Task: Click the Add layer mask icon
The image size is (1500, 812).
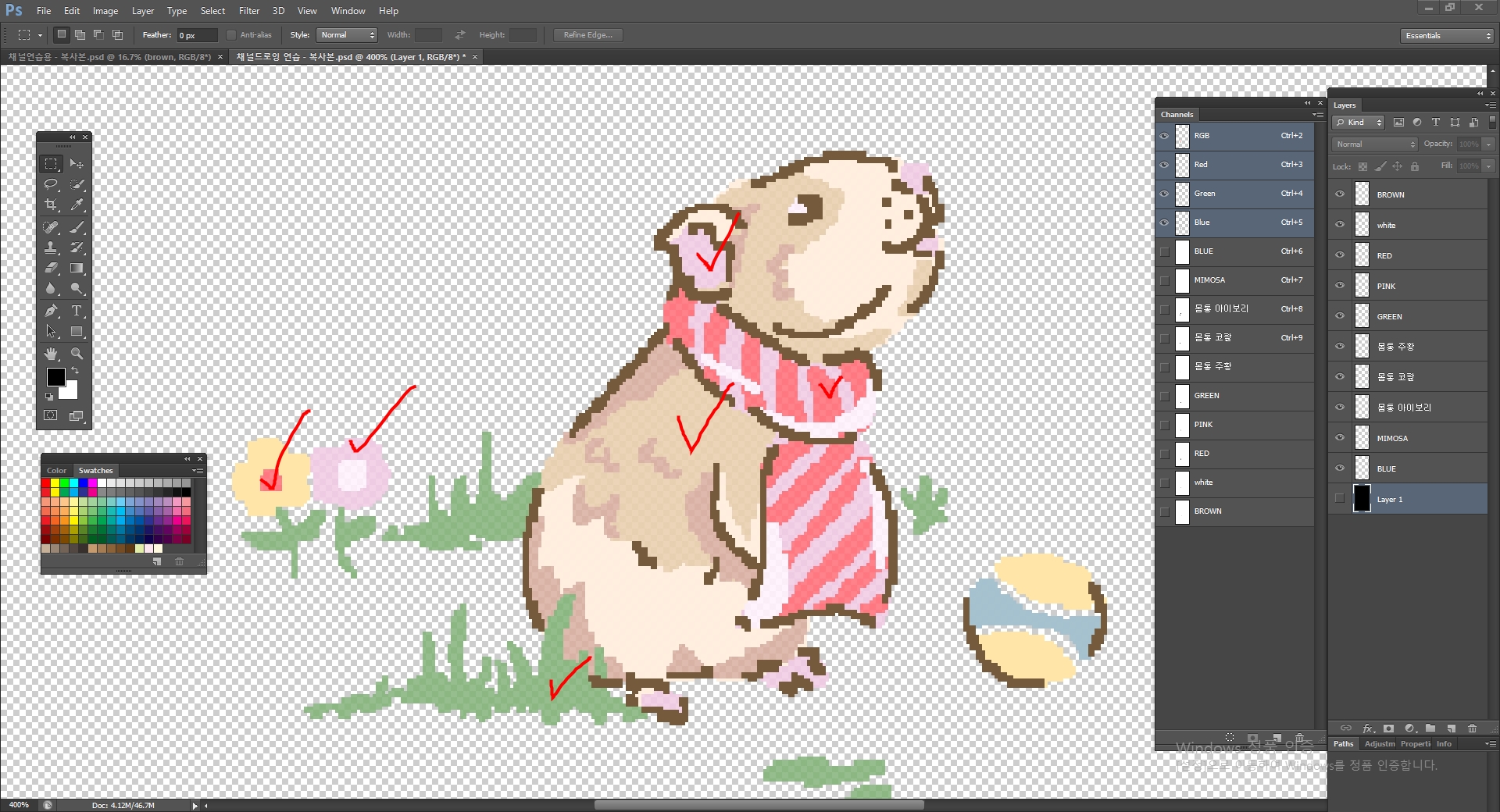Action: pyautogui.click(x=1388, y=728)
